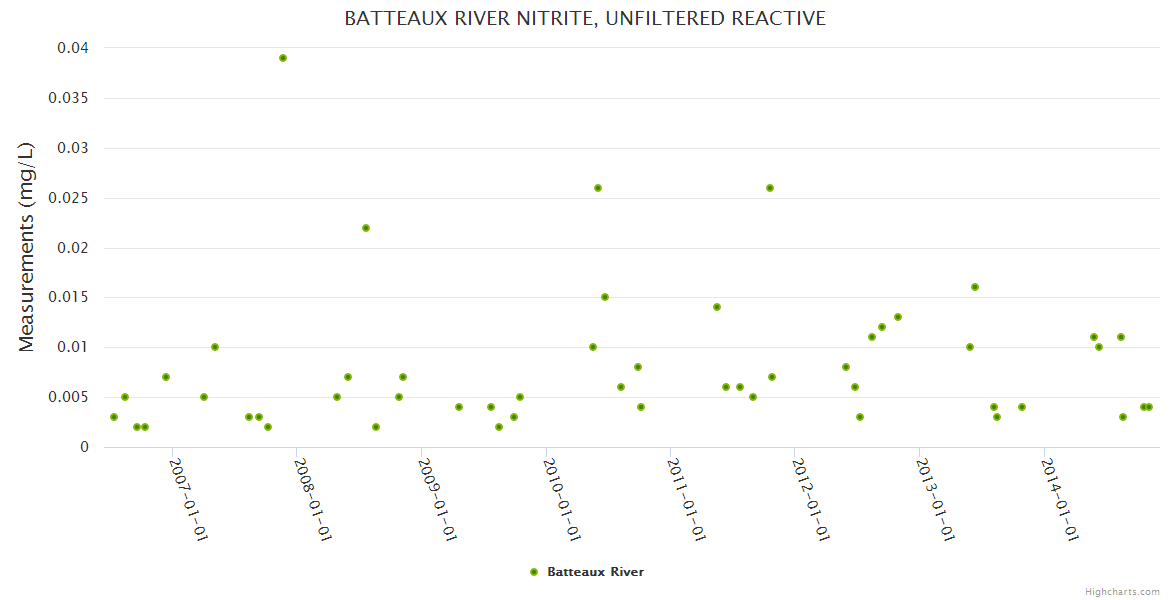Click the 0.015 data point in 2010
The image size is (1170, 600).
[605, 297]
